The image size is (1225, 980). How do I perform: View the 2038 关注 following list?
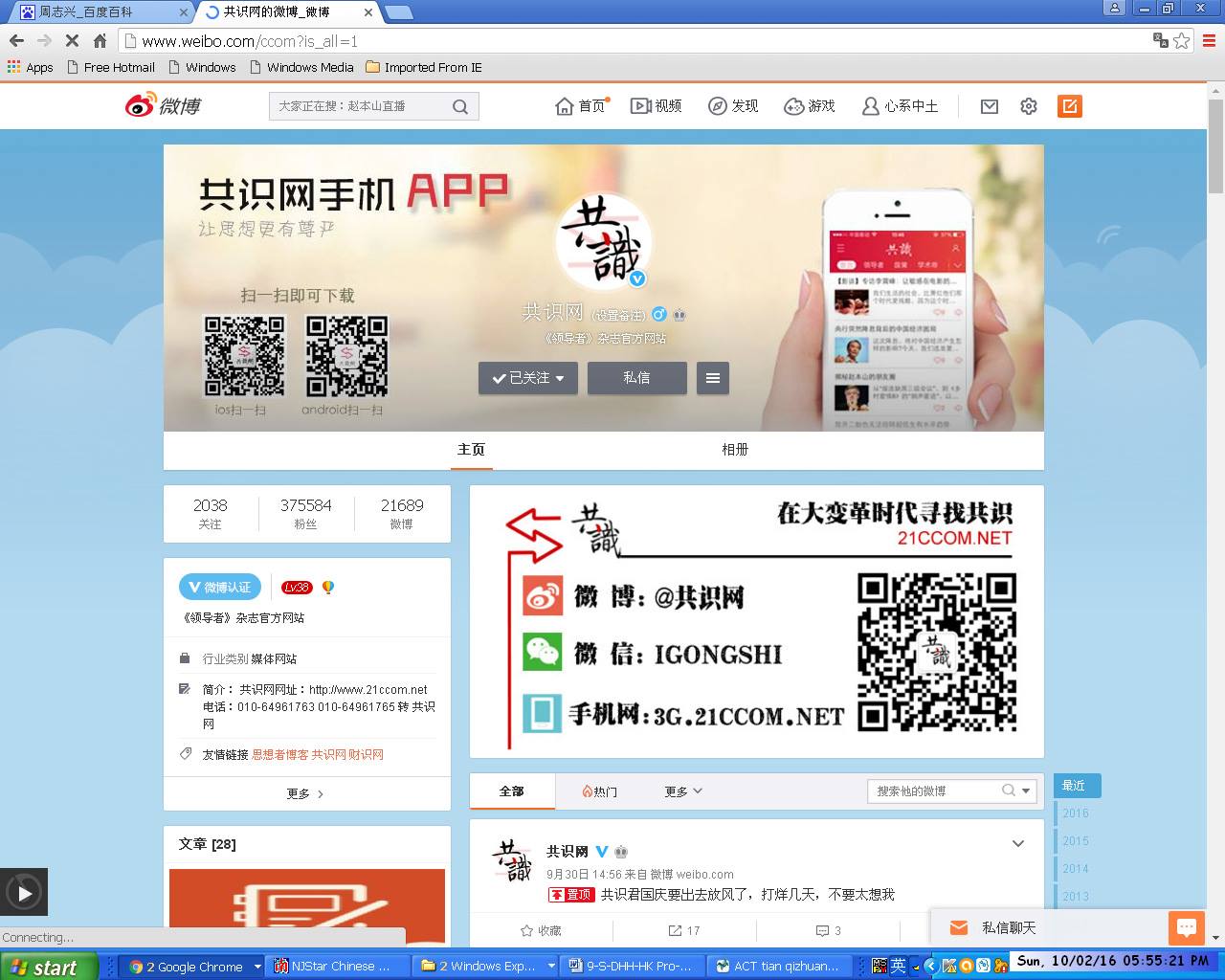(x=211, y=513)
